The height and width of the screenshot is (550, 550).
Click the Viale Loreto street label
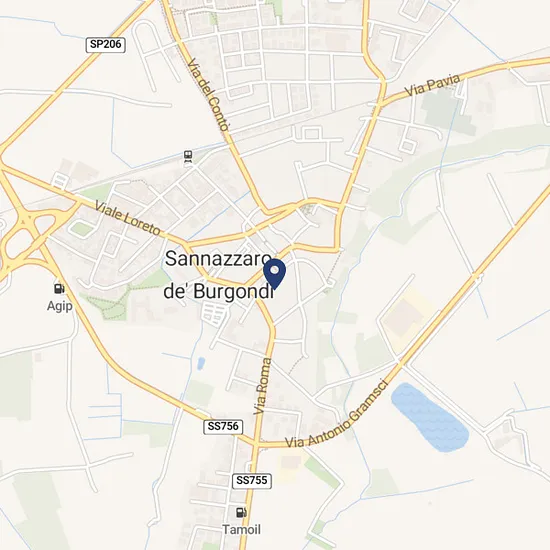(x=128, y=218)
